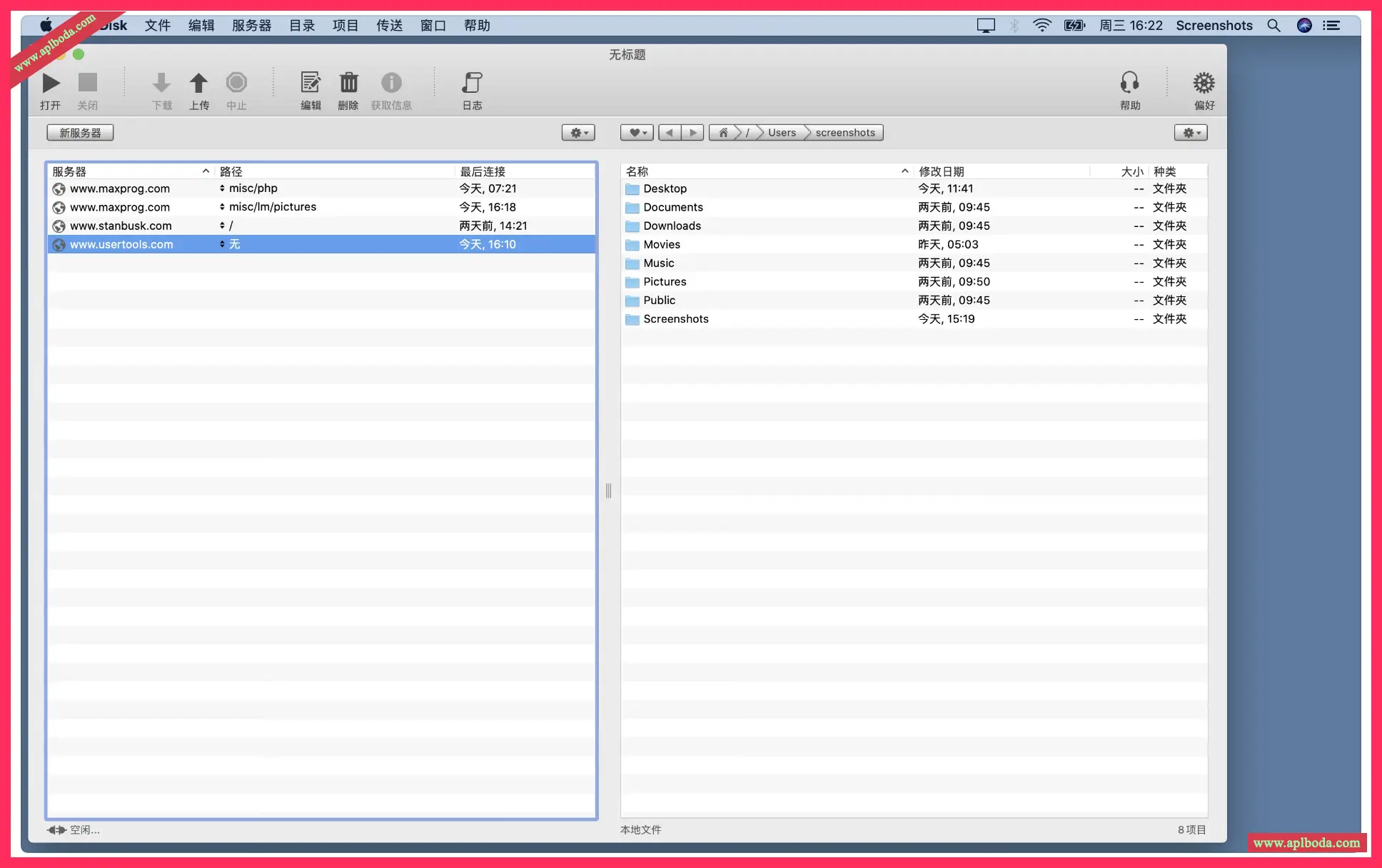Click the Edit (编辑) toolbar icon
1382x868 pixels.
311,84
